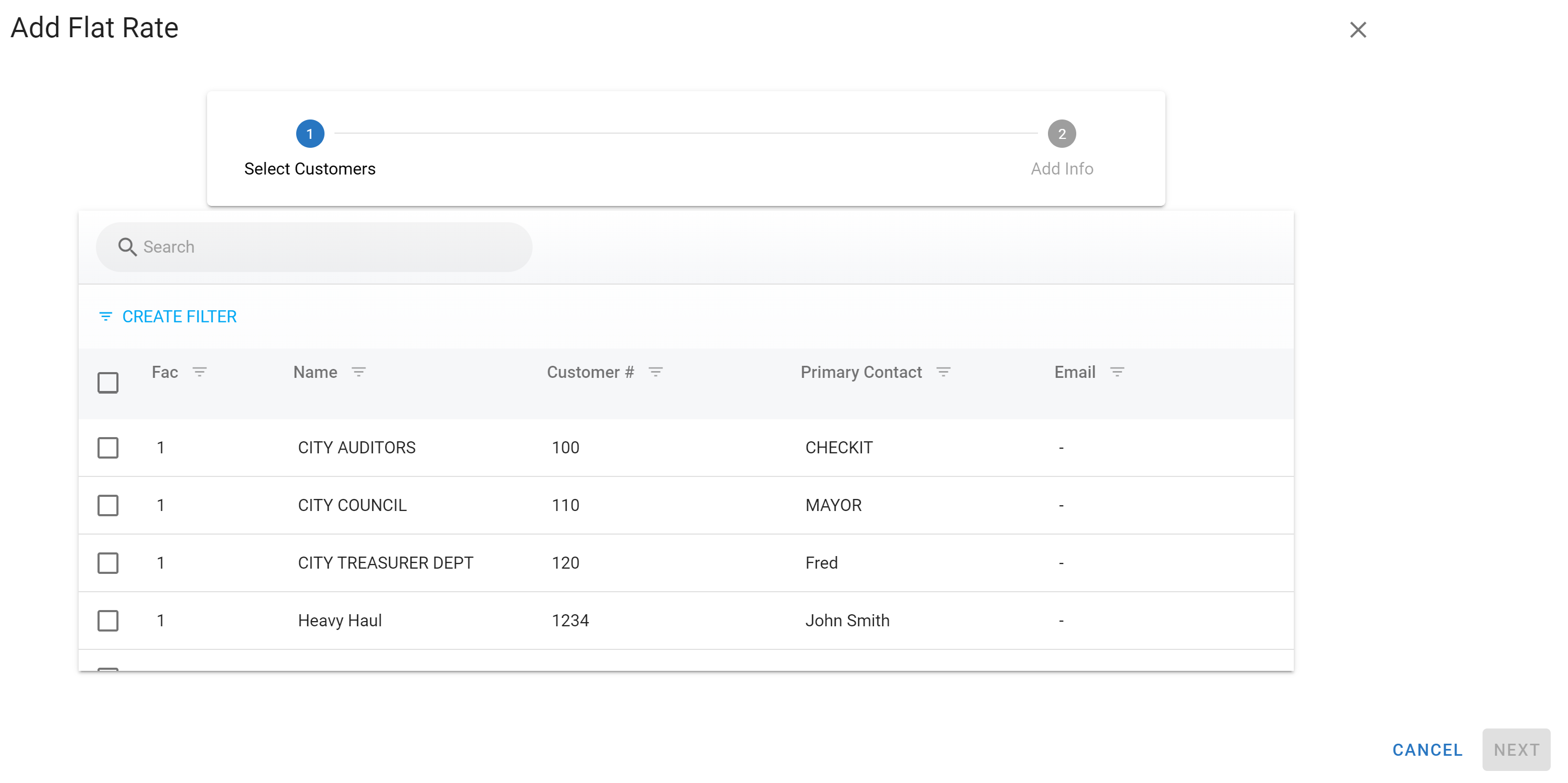1568x783 pixels.
Task: Tick the CITY TREASURER DEPT checkbox
Action: [x=108, y=563]
